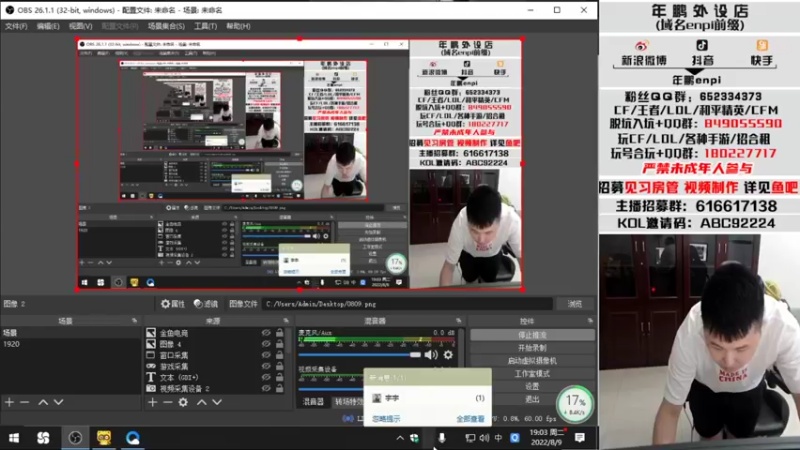
Task: Open the yellow mascot app in taskbar
Action: click(x=104, y=438)
